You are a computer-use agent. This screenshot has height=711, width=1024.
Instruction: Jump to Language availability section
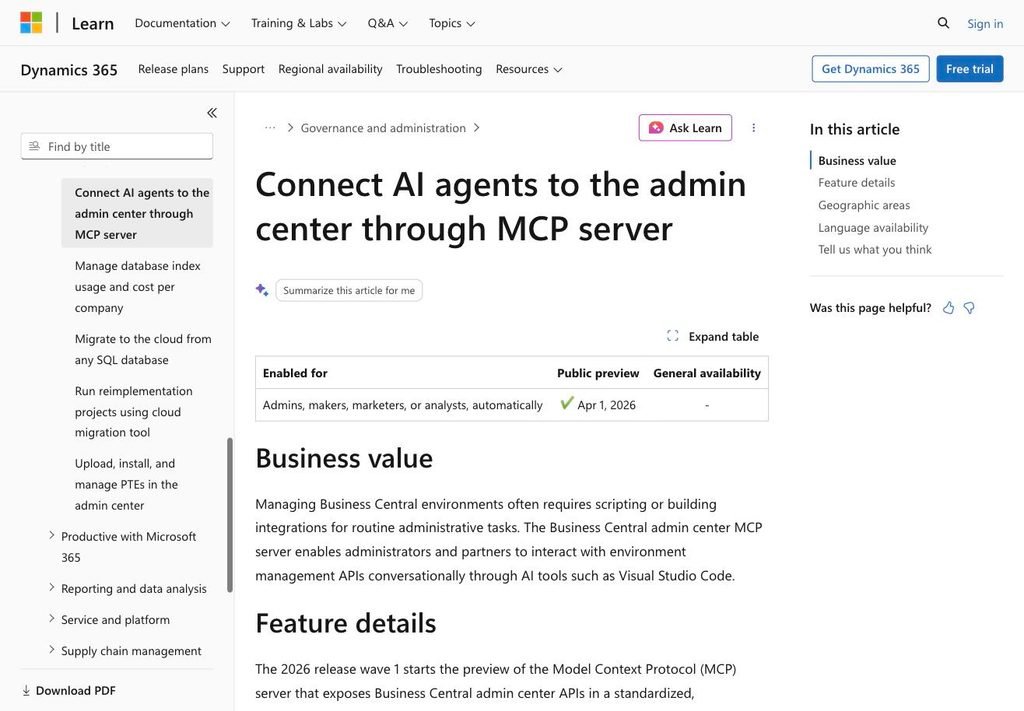coord(873,227)
